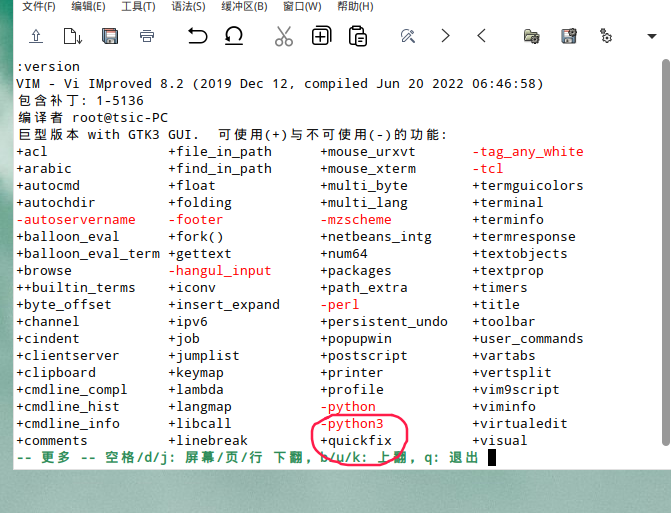Click the +persistent_undo feature text
Screen dimensions: 671x513
pyautogui.click(x=384, y=322)
